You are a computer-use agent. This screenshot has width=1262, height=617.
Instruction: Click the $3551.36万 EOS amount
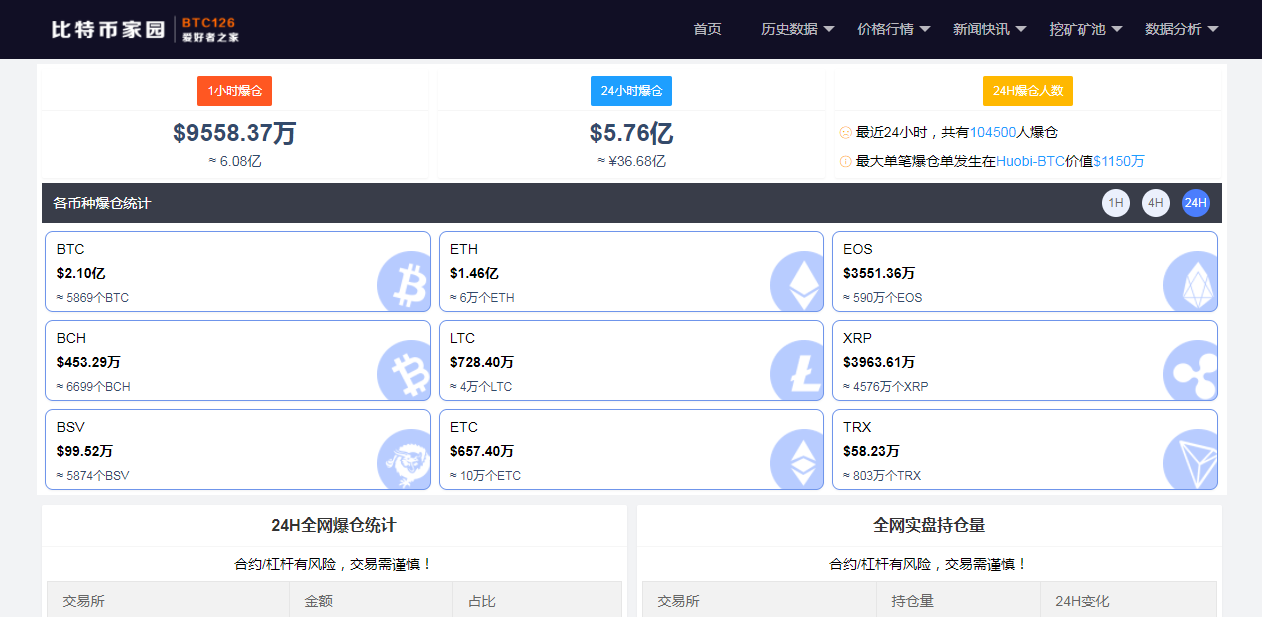pyautogui.click(x=879, y=273)
